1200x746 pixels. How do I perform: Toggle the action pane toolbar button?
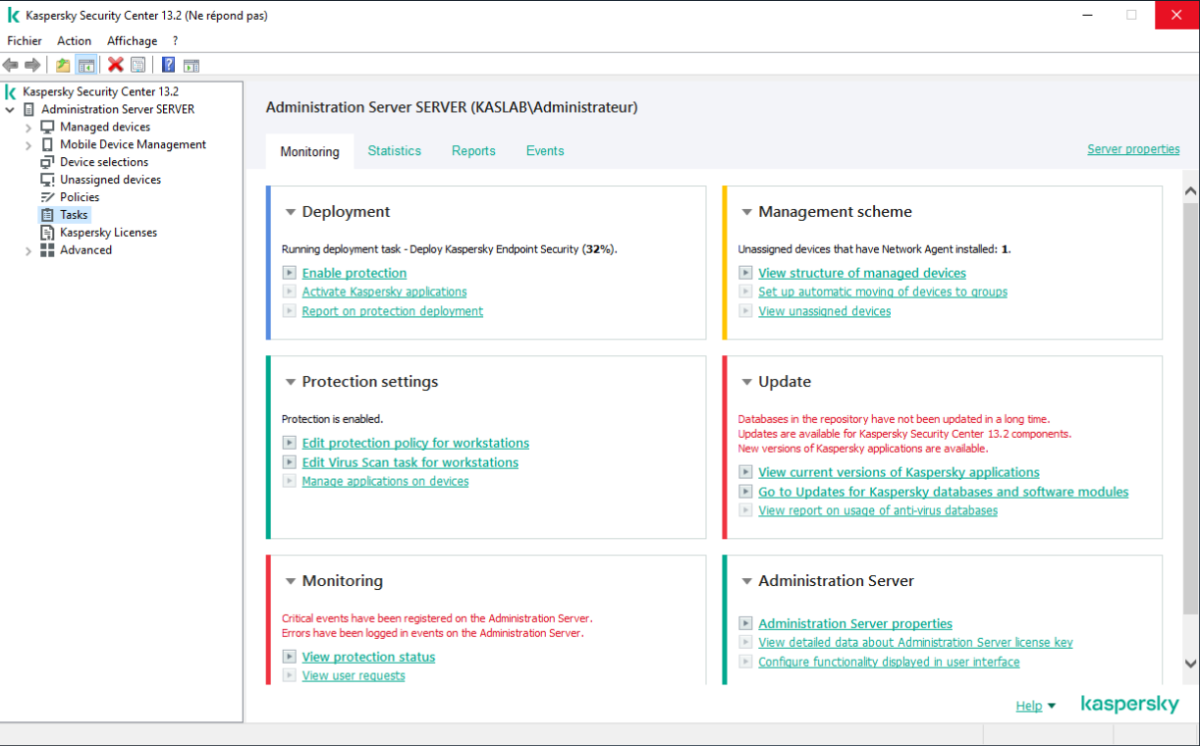[191, 65]
